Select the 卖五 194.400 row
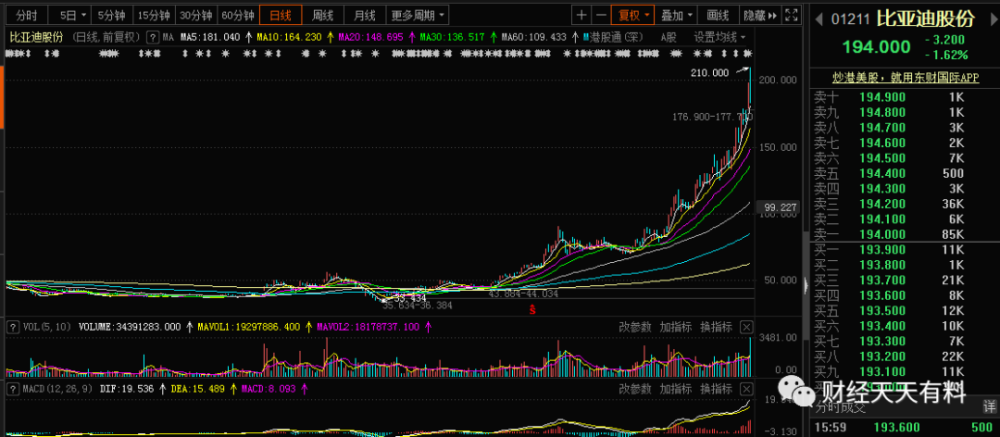 (x=902, y=174)
